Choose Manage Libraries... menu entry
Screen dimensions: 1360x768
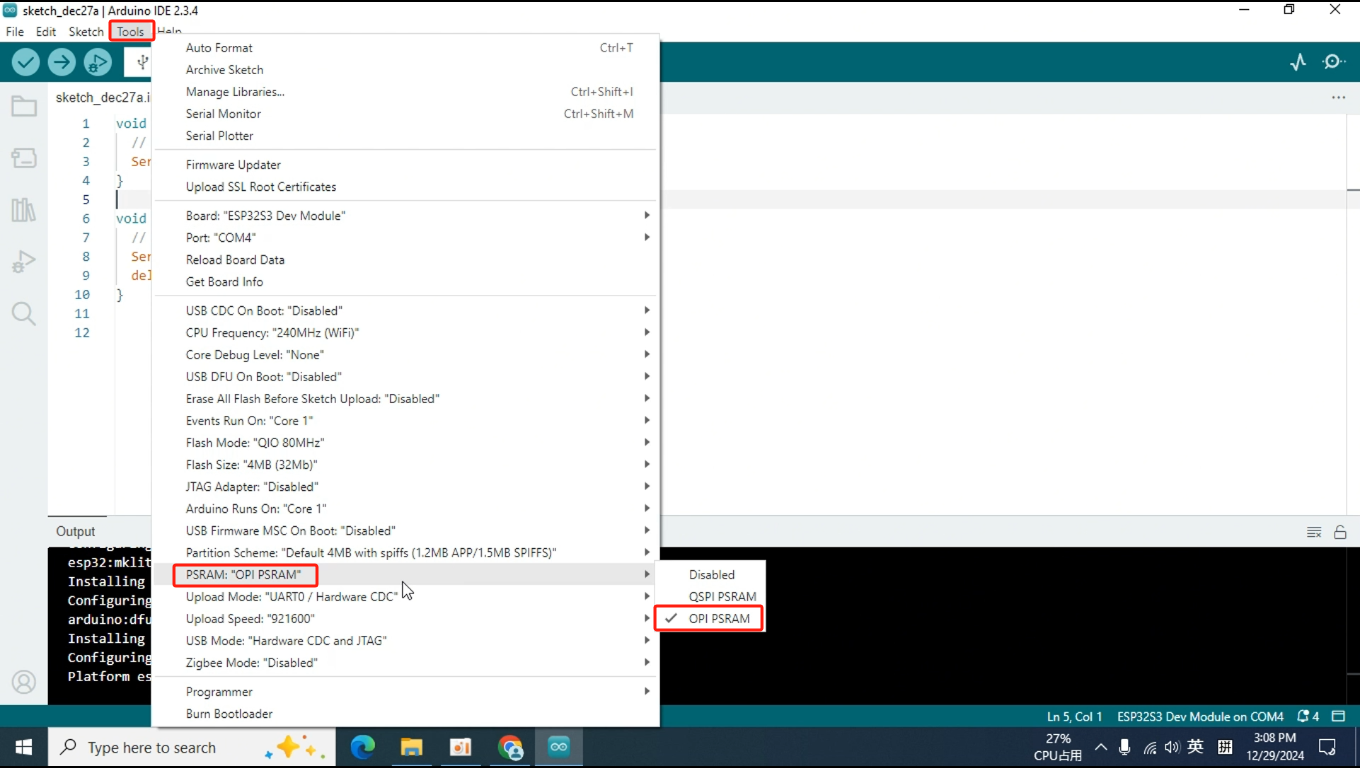point(405,92)
